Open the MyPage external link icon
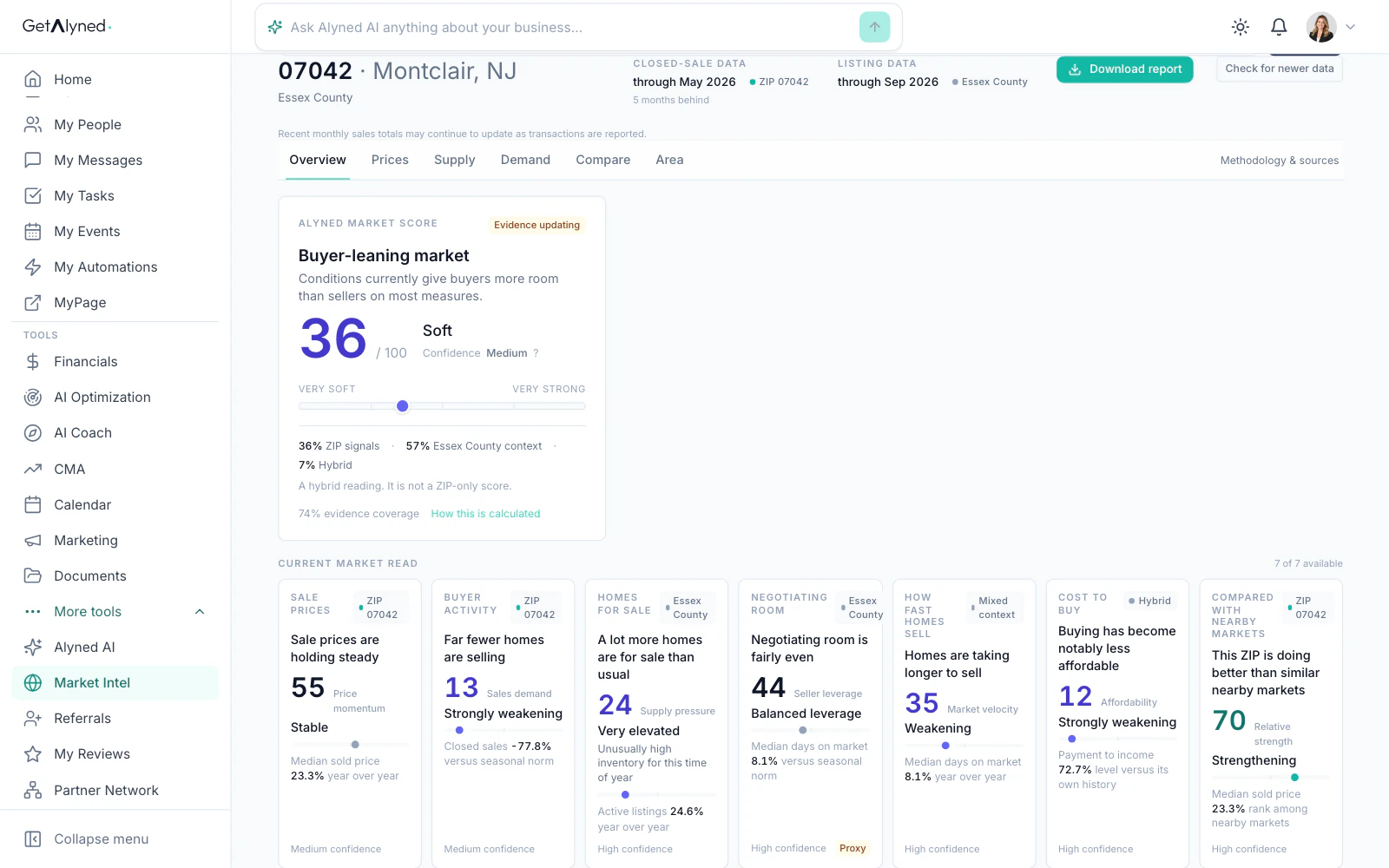This screenshot has width=1389, height=868. pos(33,302)
